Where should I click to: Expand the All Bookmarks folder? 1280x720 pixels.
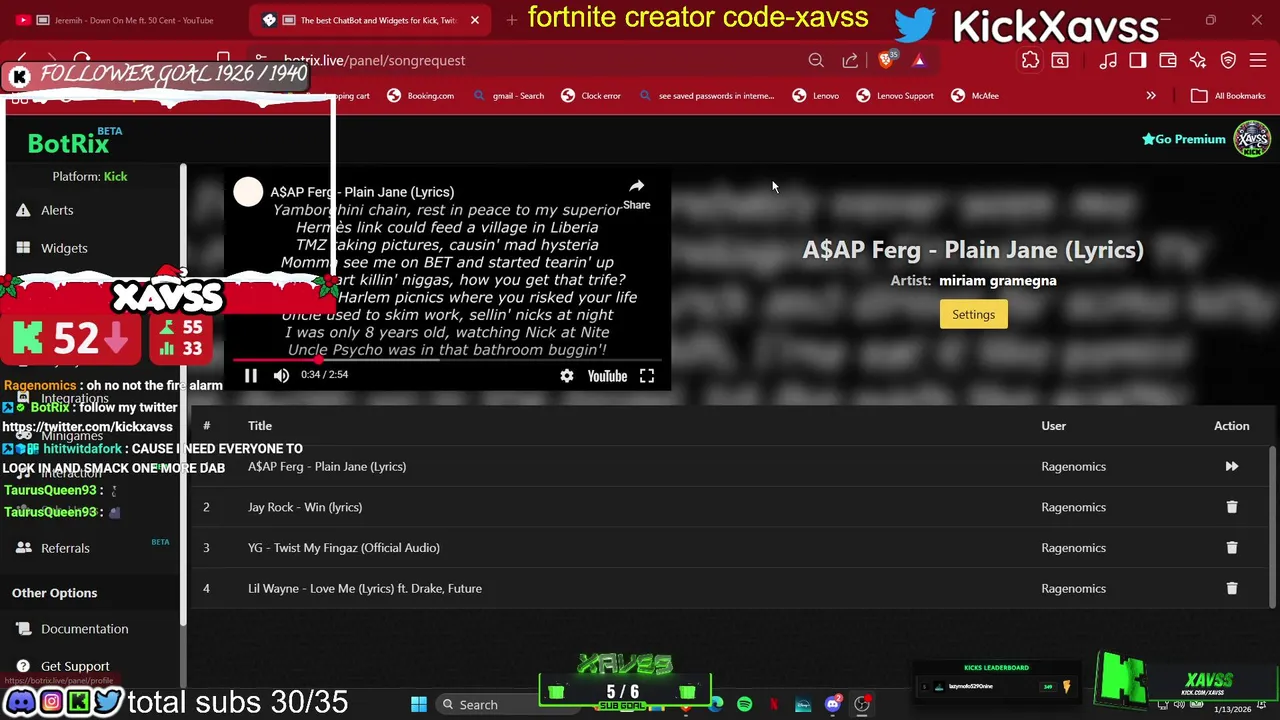tap(1228, 96)
